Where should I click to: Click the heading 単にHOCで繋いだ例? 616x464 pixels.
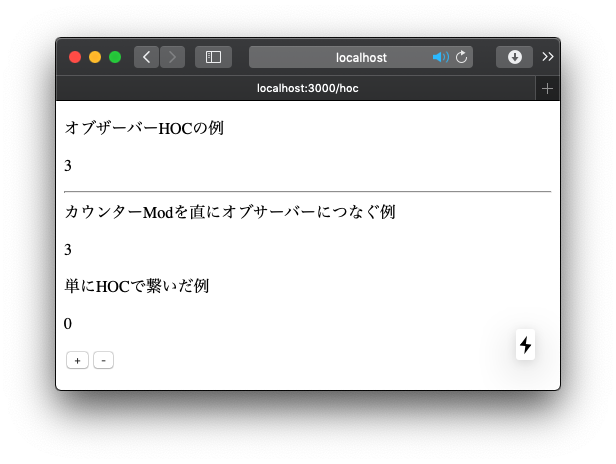pos(137,286)
